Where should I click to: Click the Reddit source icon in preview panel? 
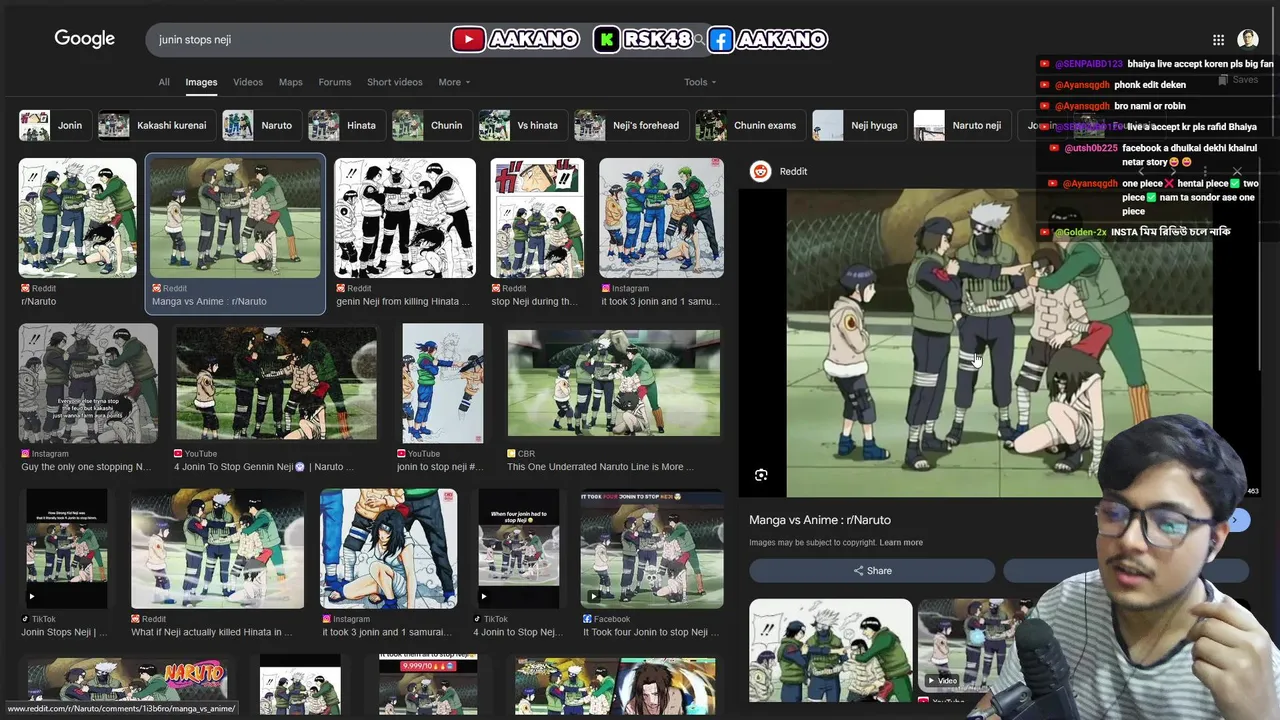coord(761,171)
